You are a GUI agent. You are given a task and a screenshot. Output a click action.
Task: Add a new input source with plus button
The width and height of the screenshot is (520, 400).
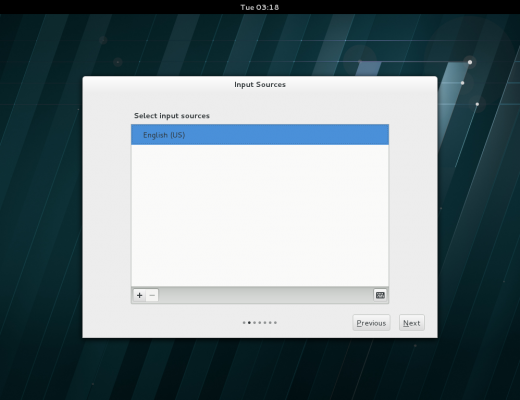pyautogui.click(x=139, y=295)
